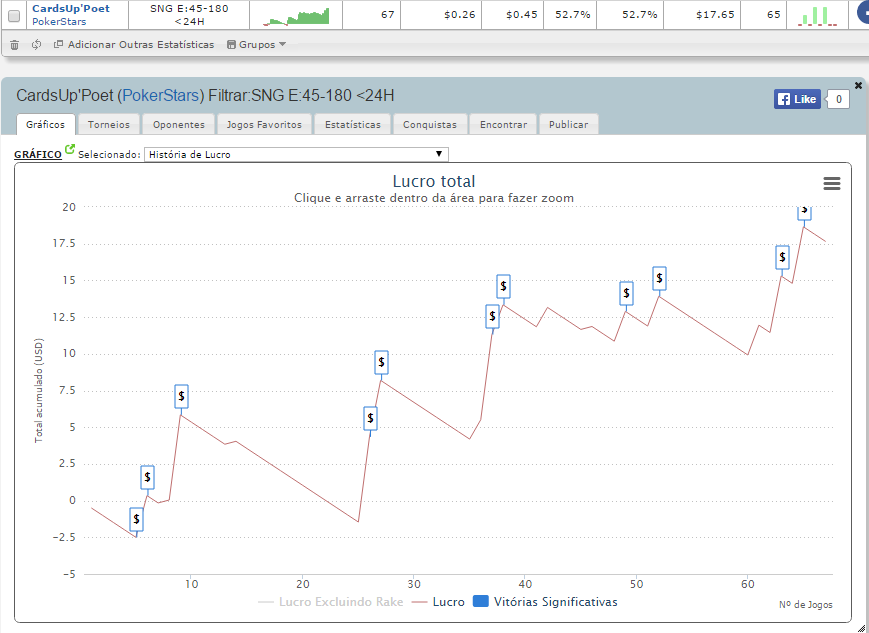Open PokerStars link in the panel header

[x=160, y=96]
